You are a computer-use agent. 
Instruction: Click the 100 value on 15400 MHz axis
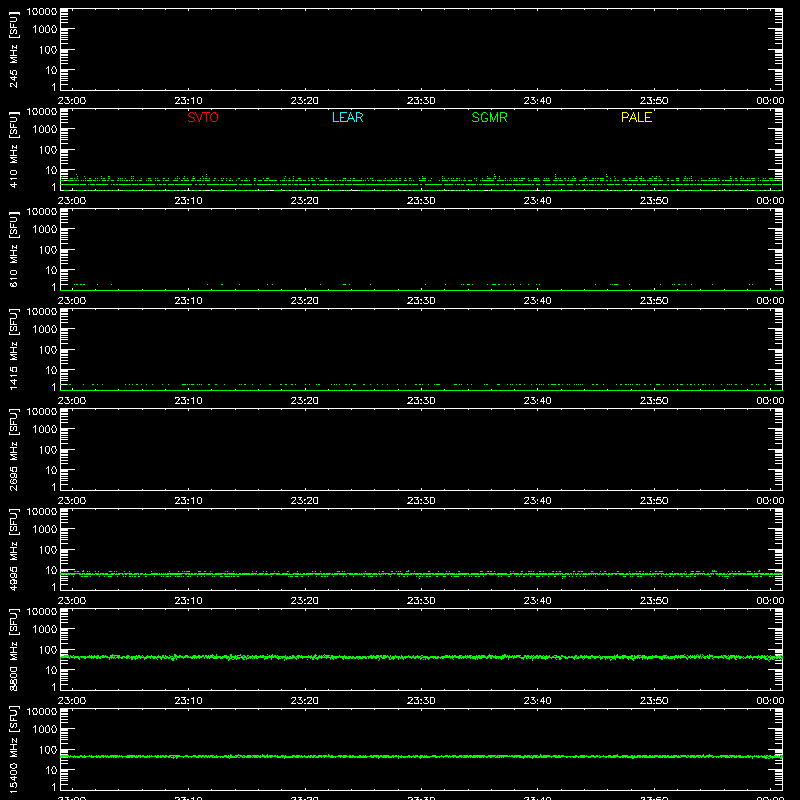click(48, 749)
